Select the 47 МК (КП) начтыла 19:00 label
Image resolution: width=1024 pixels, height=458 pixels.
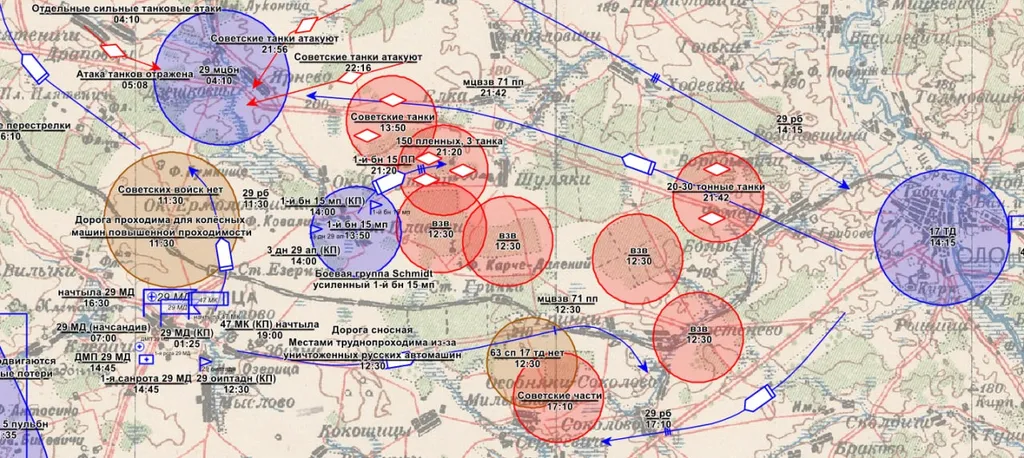click(x=270, y=329)
